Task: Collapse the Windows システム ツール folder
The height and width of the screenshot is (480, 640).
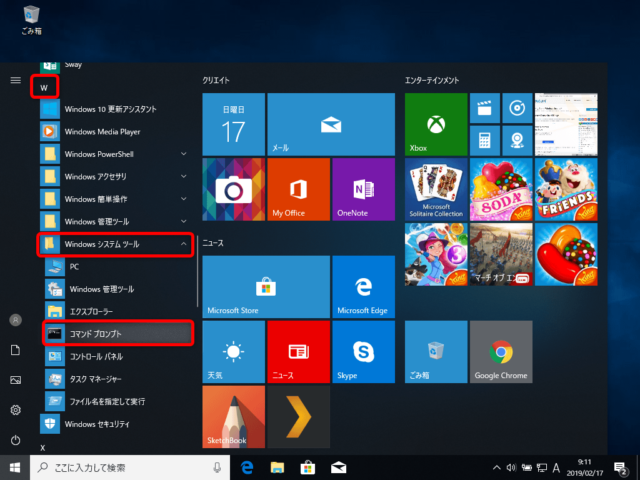Action: 116,244
